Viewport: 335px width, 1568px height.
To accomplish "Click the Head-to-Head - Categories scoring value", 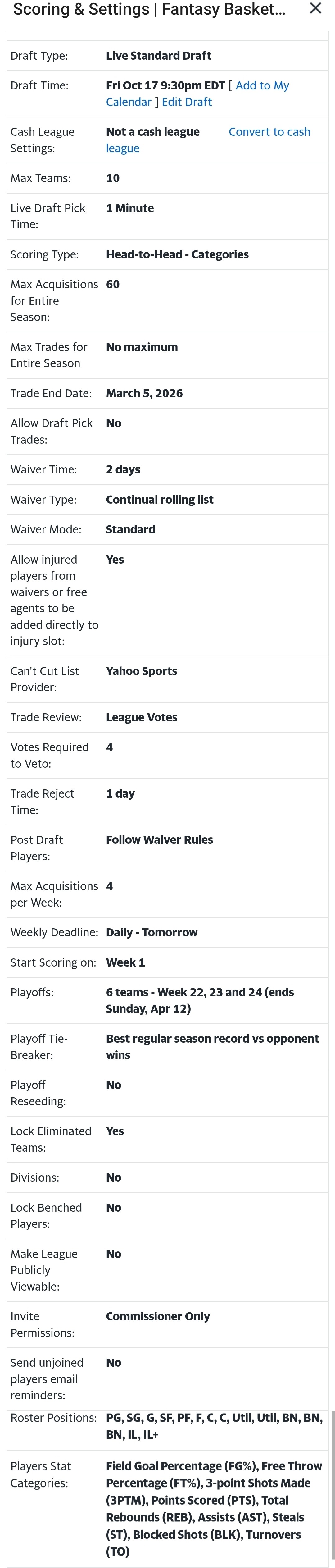I will click(x=177, y=254).
